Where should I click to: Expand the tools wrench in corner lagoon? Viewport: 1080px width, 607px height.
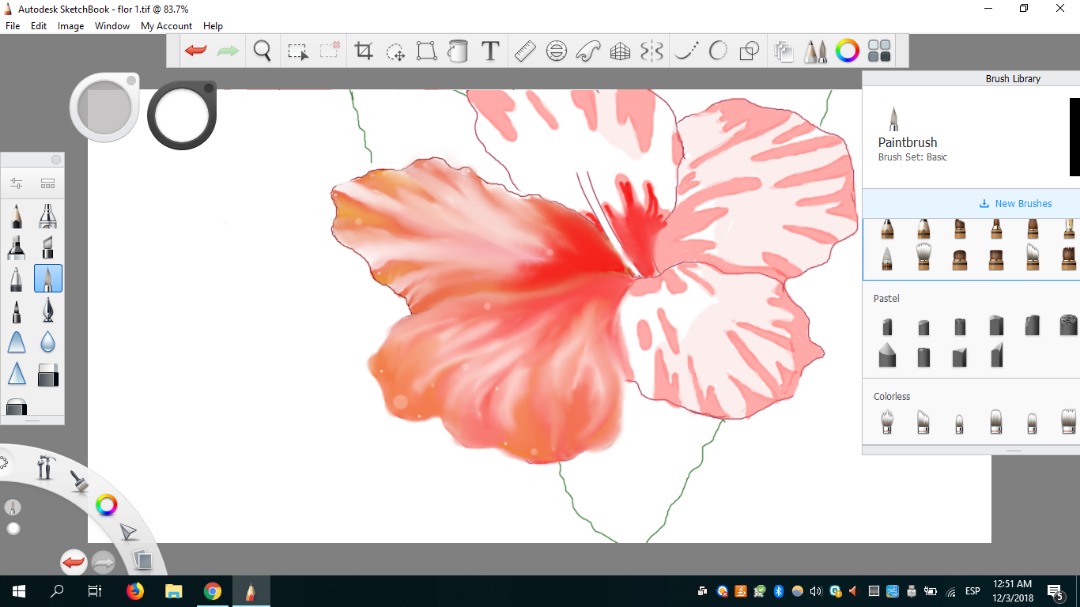45,466
